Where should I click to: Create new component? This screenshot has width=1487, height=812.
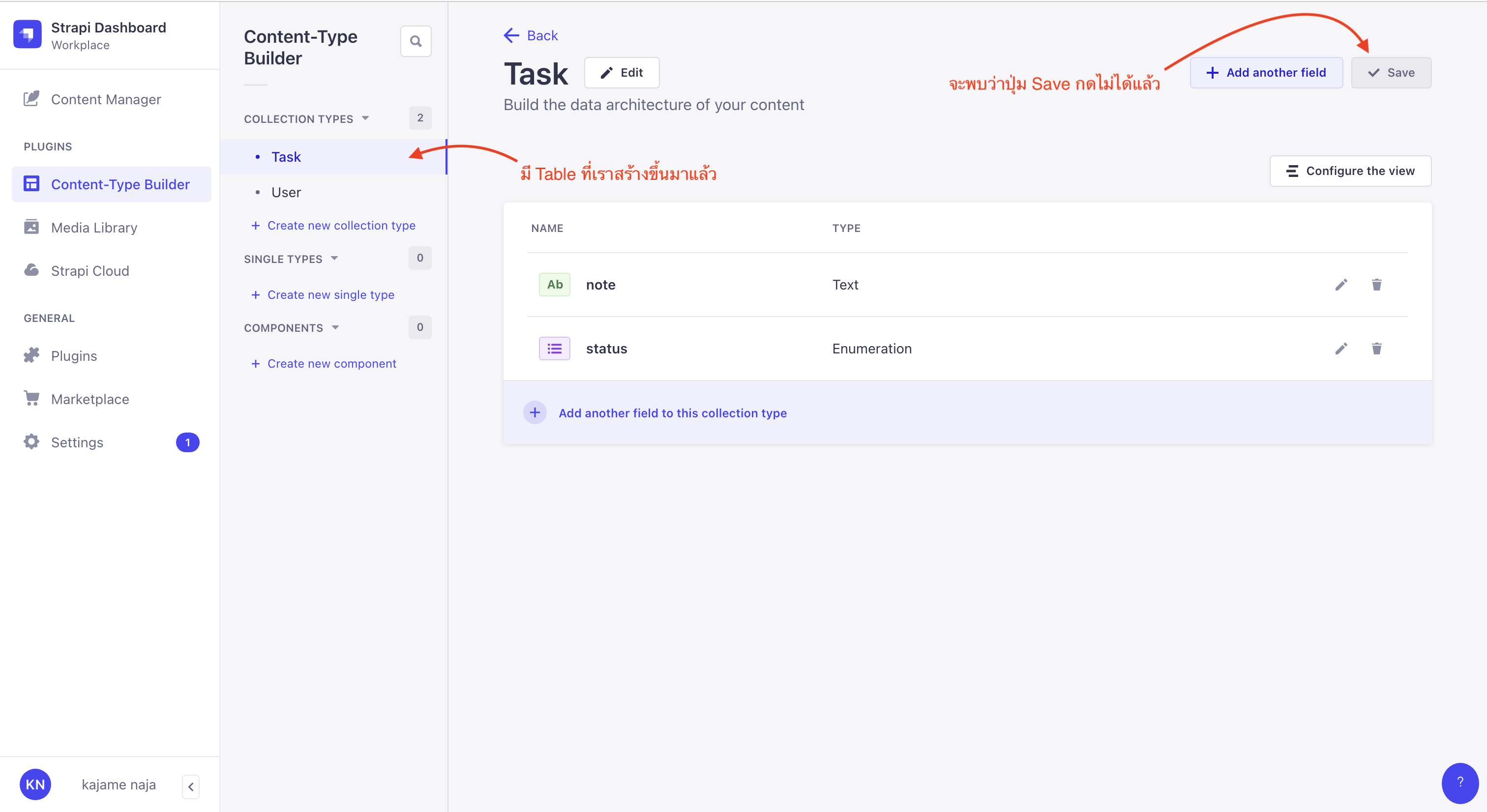325,364
